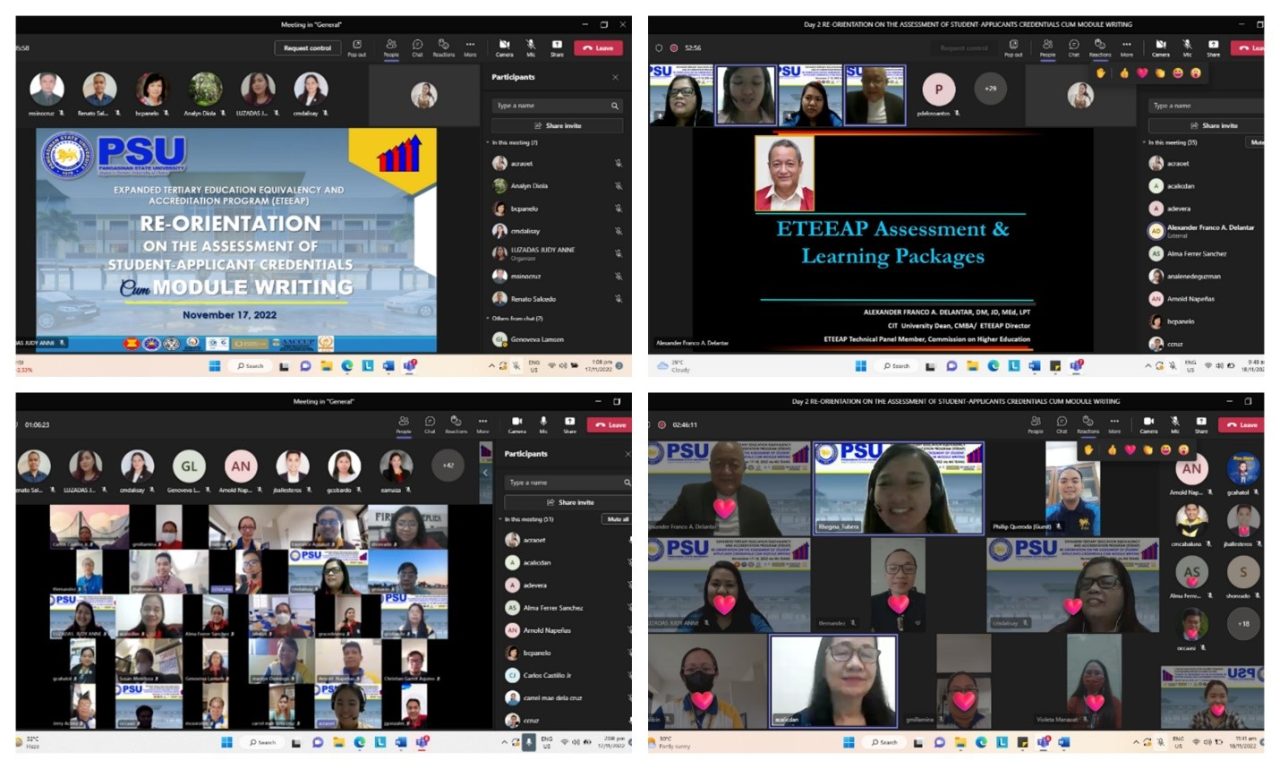Select People tab in meeting timed 52:56
Screen dimensions: 1280x769
point(1047,47)
